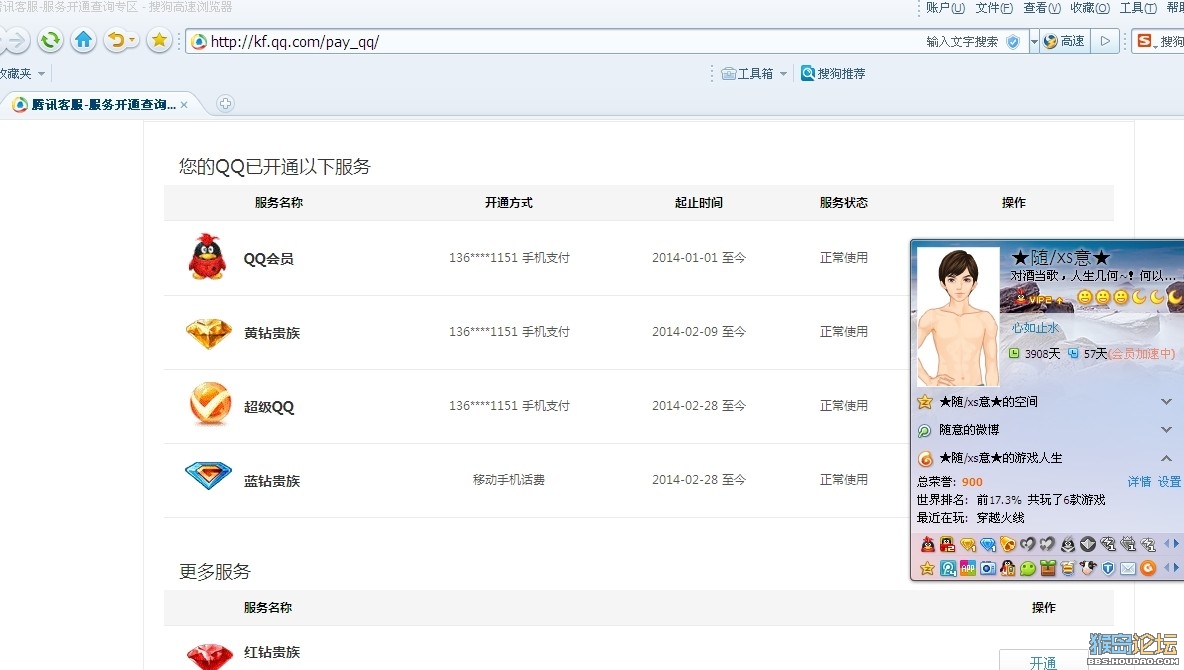Image resolution: width=1184 pixels, height=670 pixels.
Task: Click the camera photo album icon in profile card
Action: coord(988,568)
